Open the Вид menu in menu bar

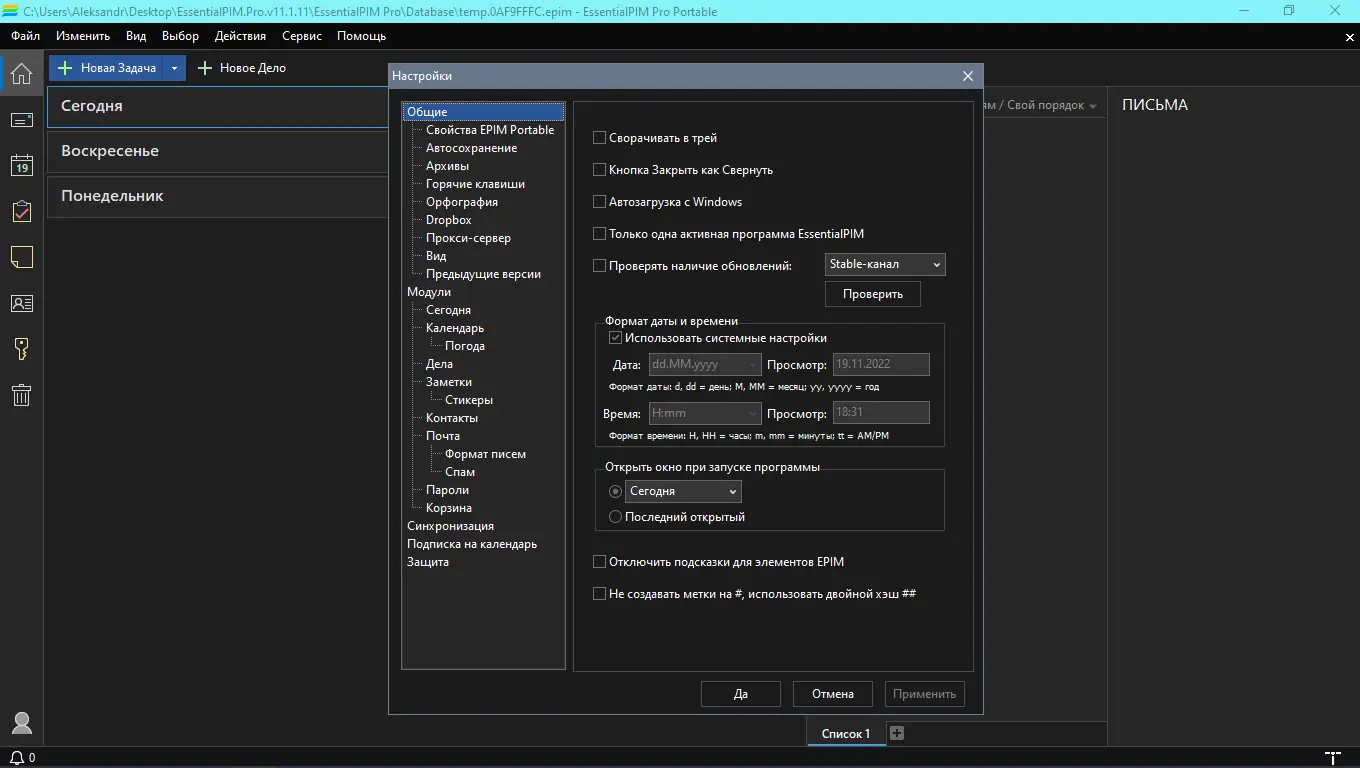coord(136,36)
